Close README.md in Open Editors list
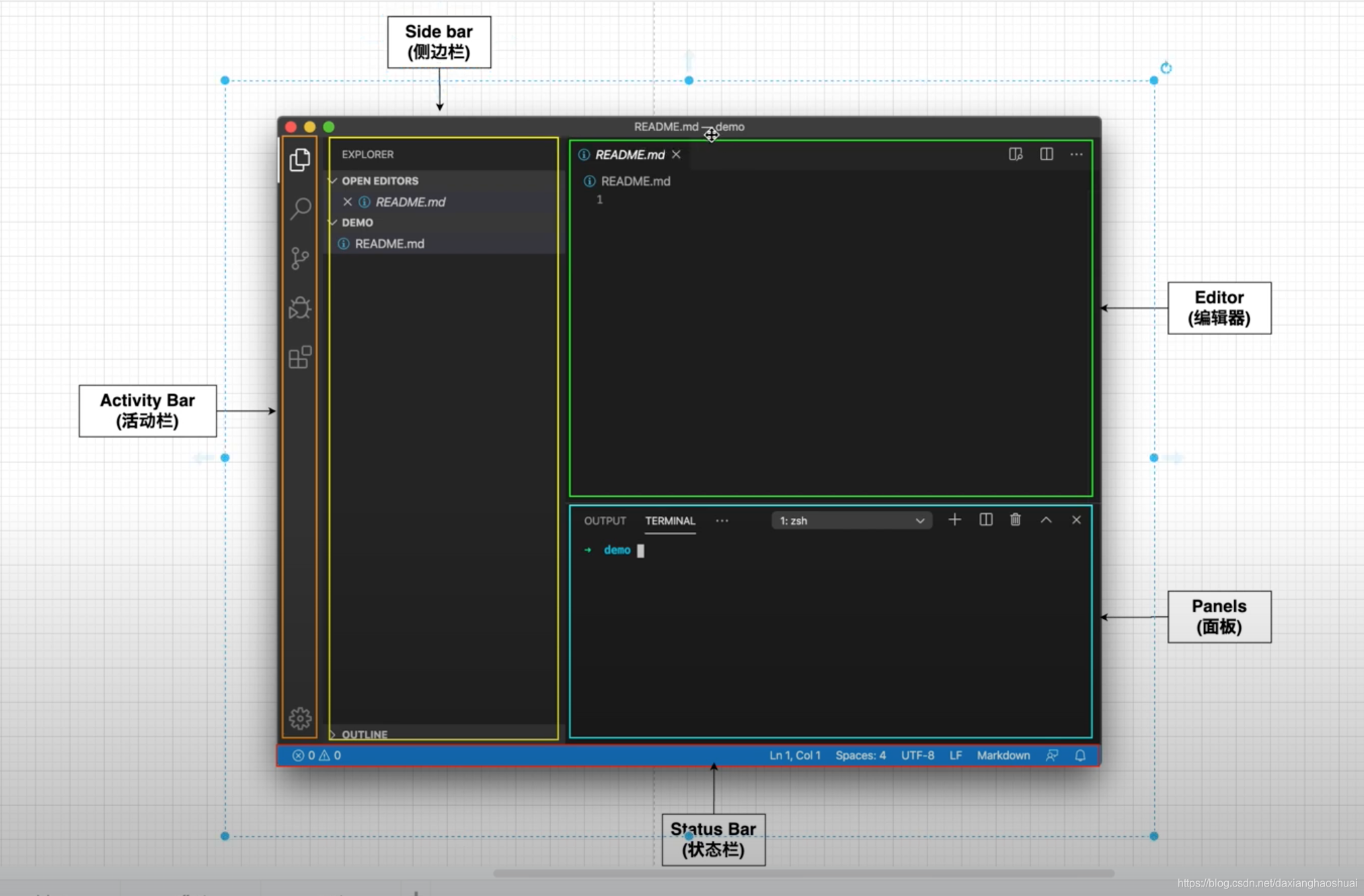This screenshot has width=1364, height=896. click(x=347, y=202)
